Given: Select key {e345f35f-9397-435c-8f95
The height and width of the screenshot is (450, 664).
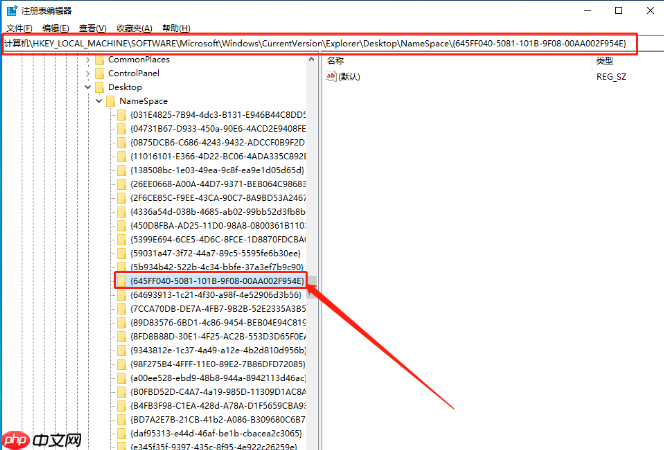Looking at the screenshot, I should (x=216, y=446).
